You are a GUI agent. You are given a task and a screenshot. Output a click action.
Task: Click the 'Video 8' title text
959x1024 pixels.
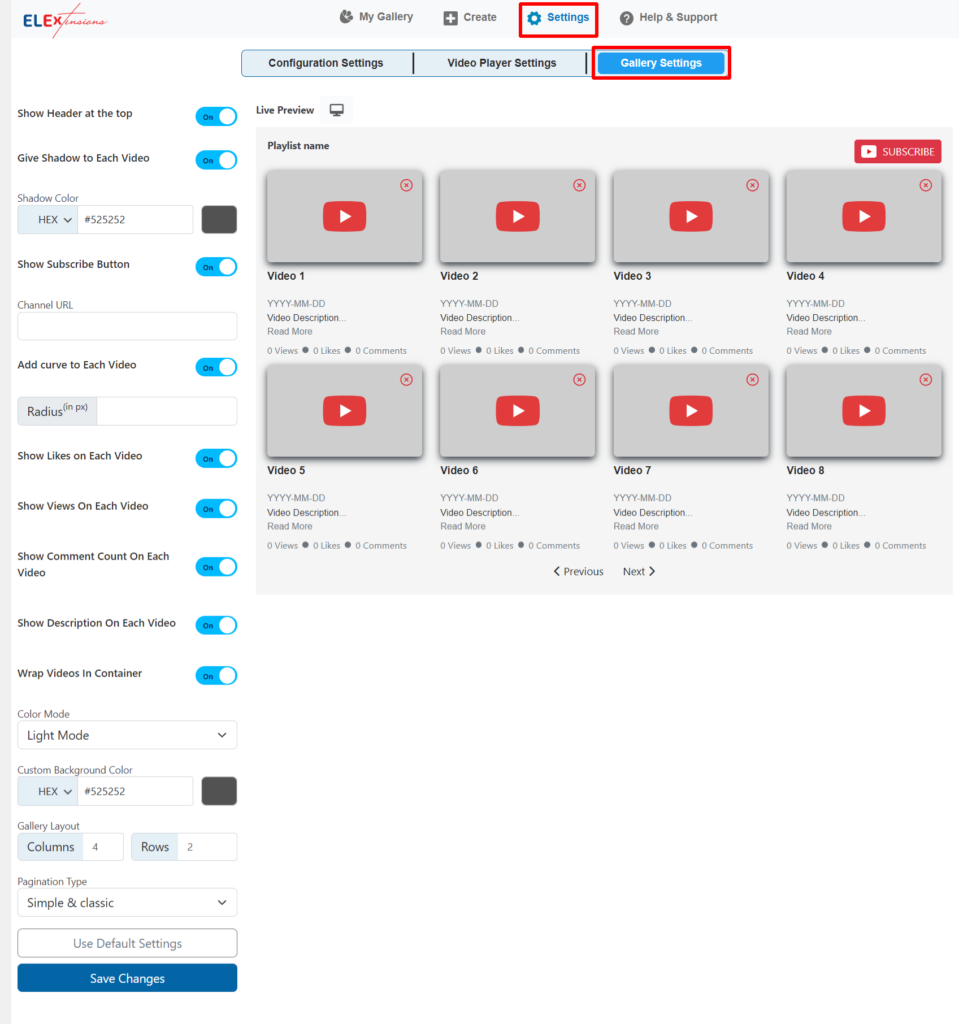click(x=805, y=471)
